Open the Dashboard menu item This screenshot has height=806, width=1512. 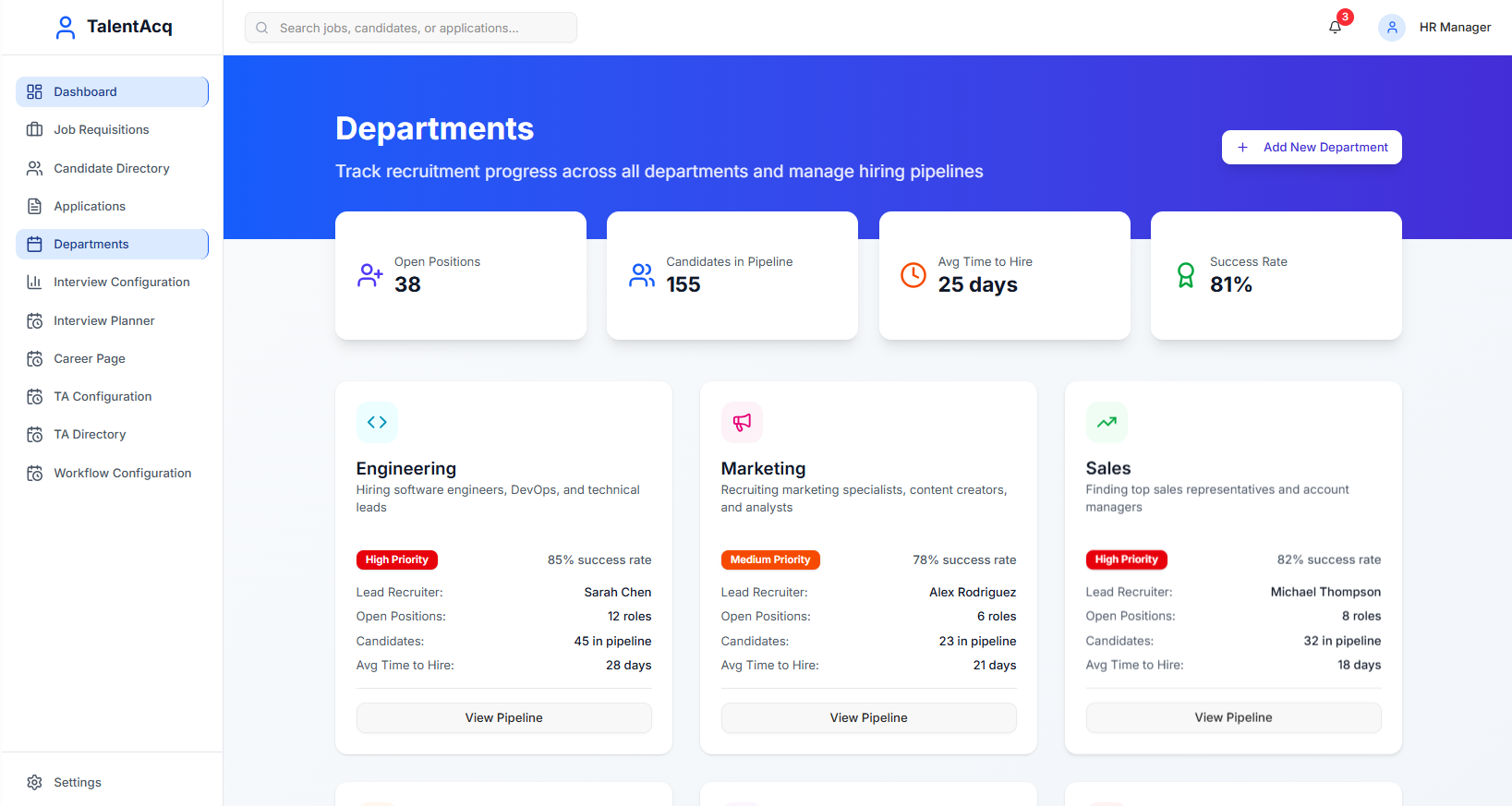(112, 91)
